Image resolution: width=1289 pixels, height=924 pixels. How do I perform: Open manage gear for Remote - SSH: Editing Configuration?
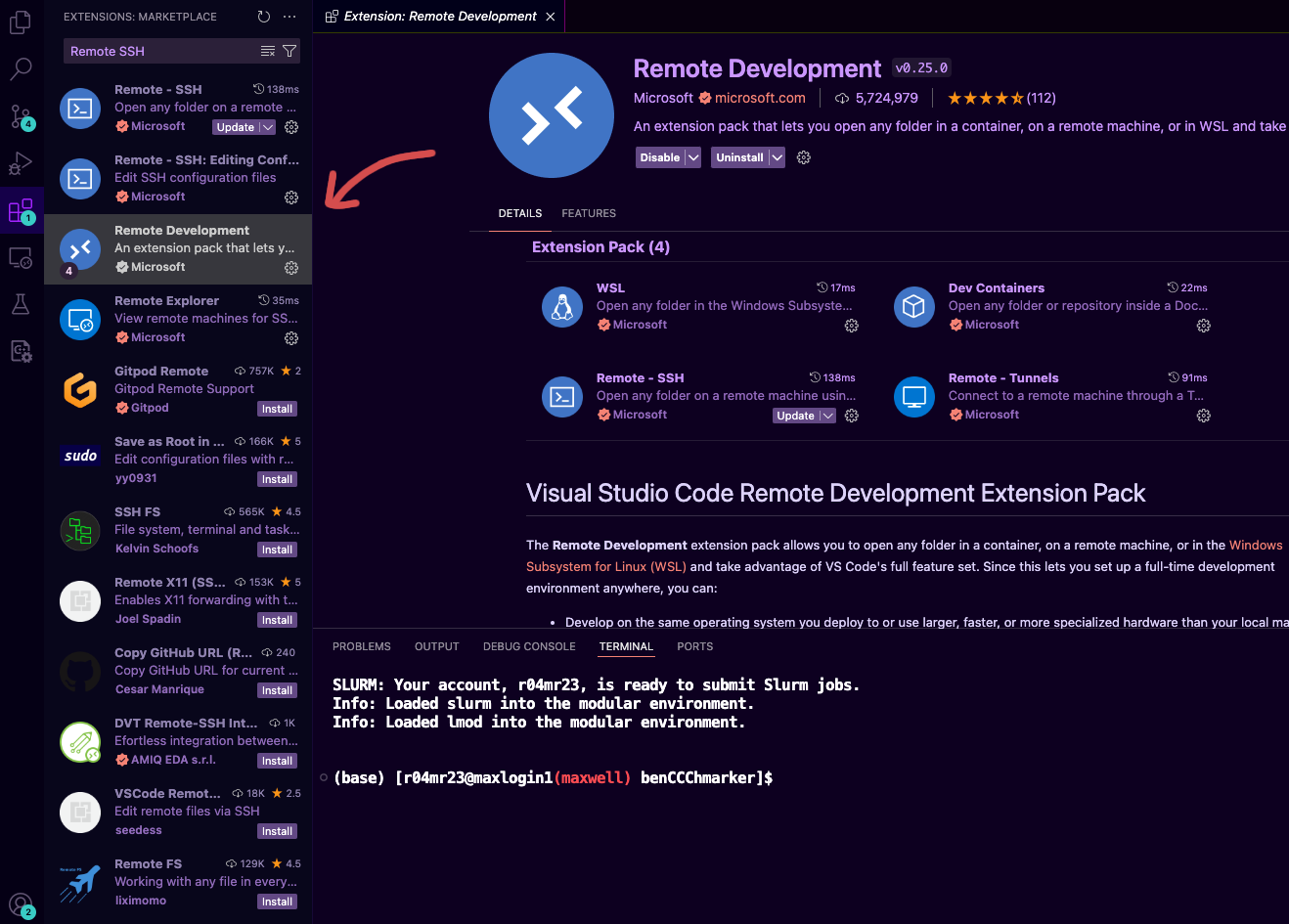(x=291, y=198)
